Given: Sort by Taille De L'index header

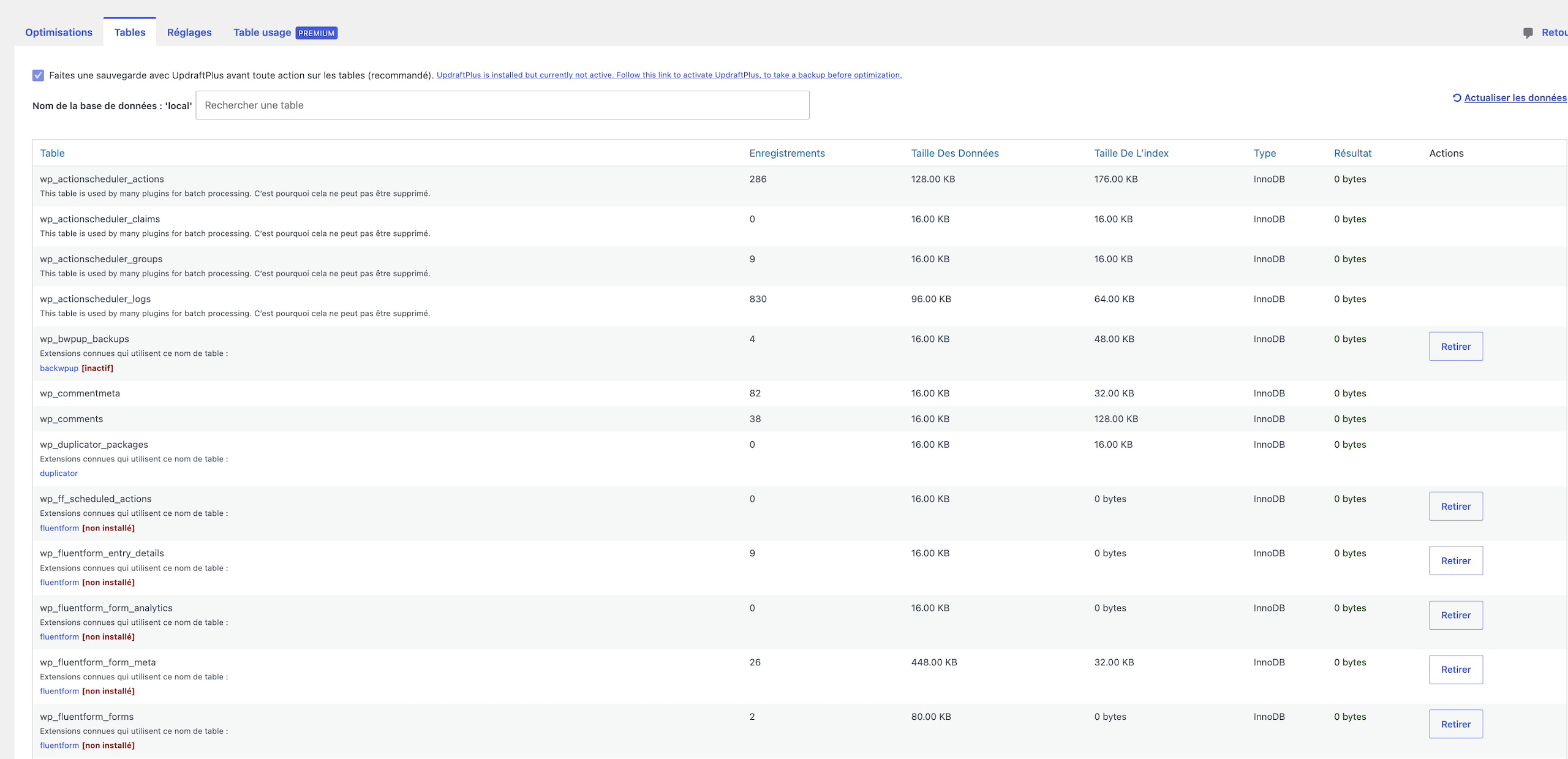Looking at the screenshot, I should 1131,153.
